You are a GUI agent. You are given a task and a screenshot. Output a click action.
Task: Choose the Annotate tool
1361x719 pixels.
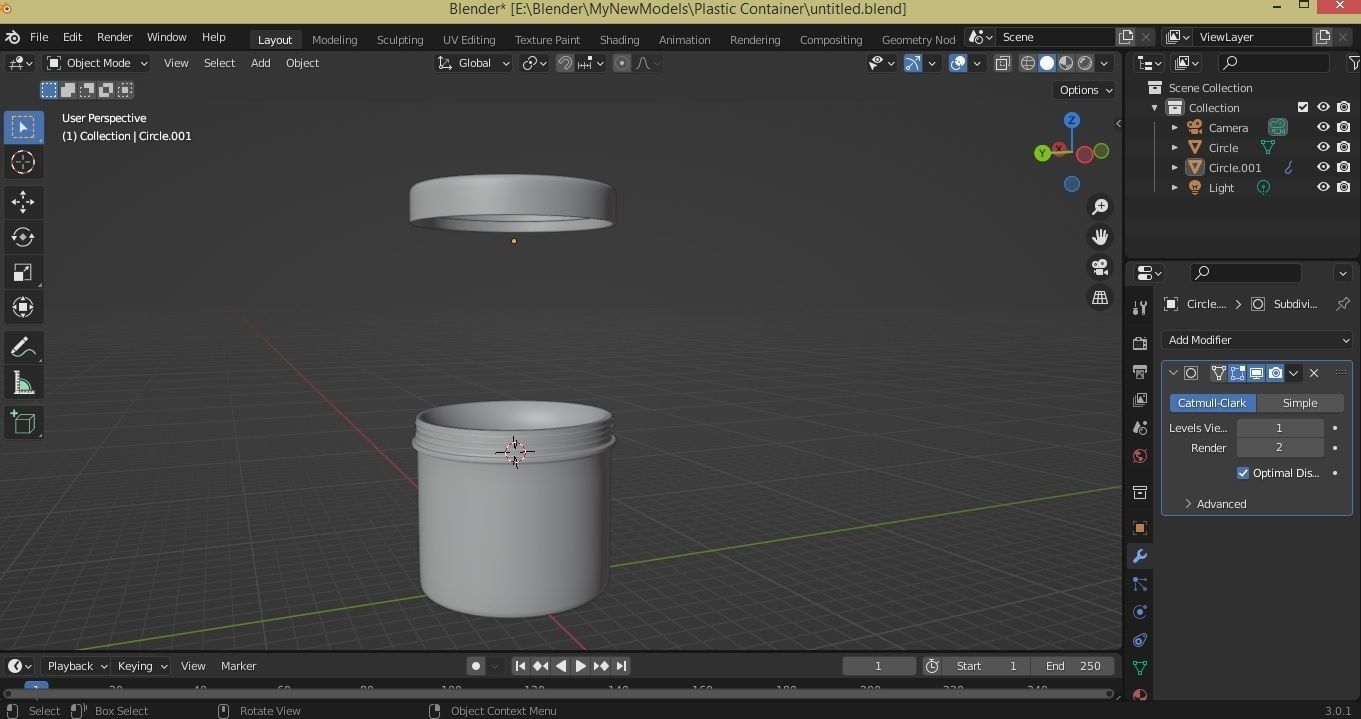pyautogui.click(x=23, y=348)
